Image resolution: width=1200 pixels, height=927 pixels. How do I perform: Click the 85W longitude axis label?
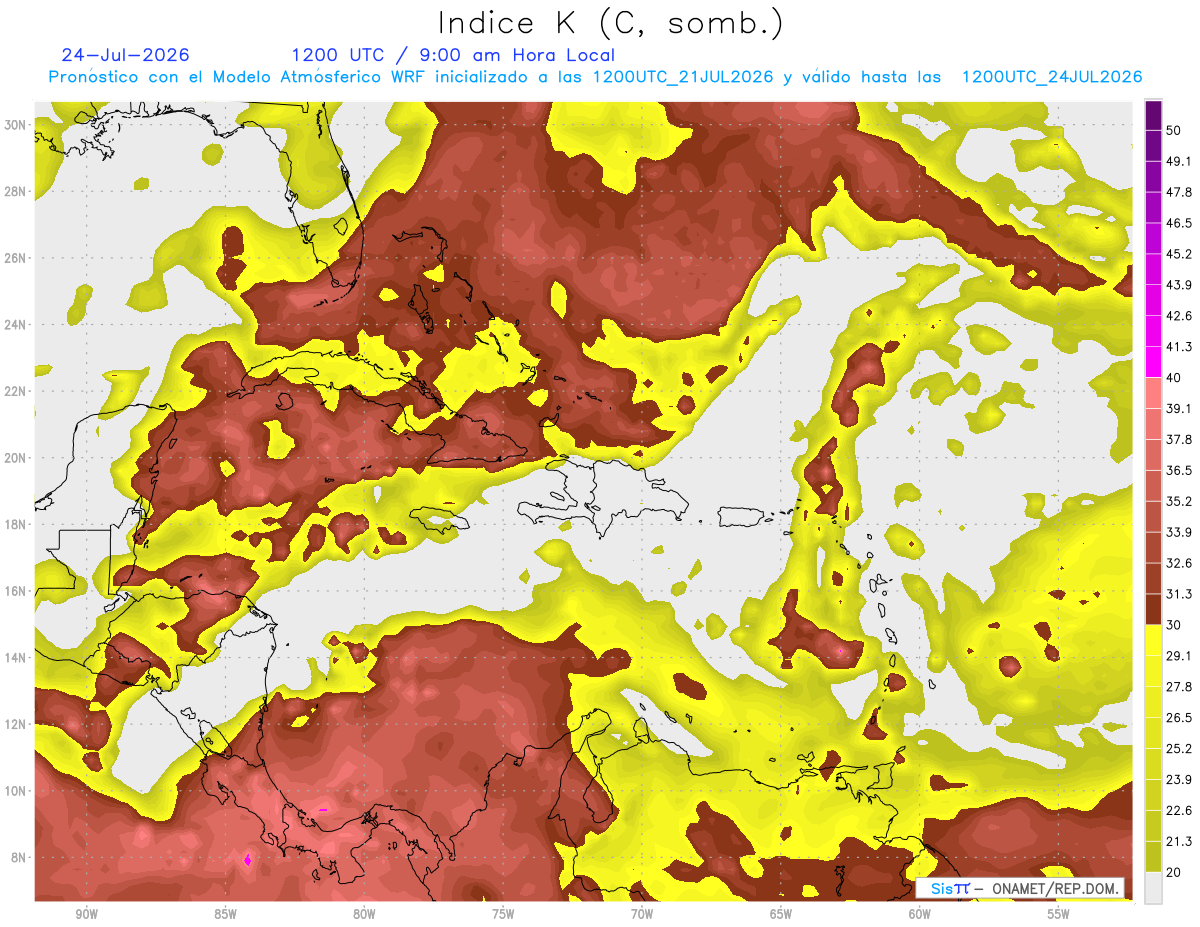(x=225, y=914)
